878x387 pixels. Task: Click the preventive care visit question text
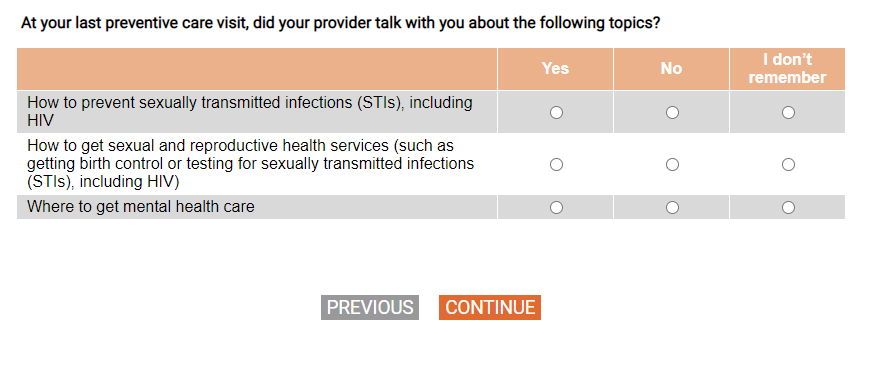pyautogui.click(x=340, y=24)
